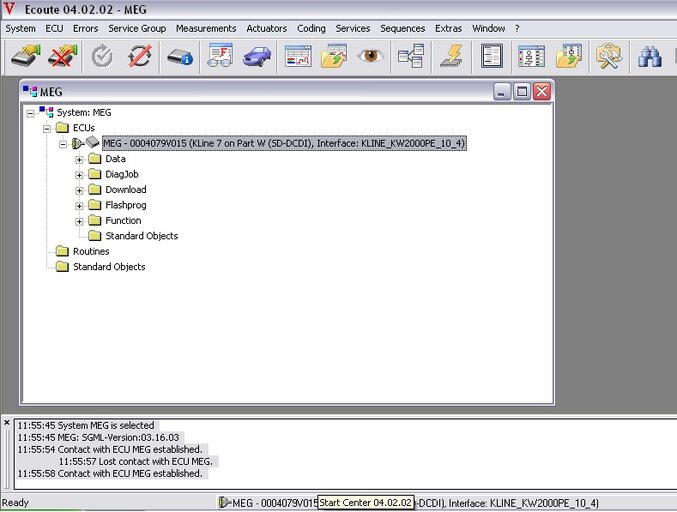Screen dimensions: 677x512
Task: Close the message log pane with X
Action: pos(6,423)
